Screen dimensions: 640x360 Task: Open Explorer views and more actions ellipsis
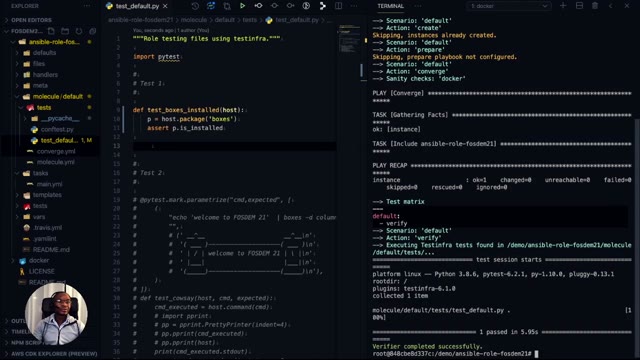[87, 6]
